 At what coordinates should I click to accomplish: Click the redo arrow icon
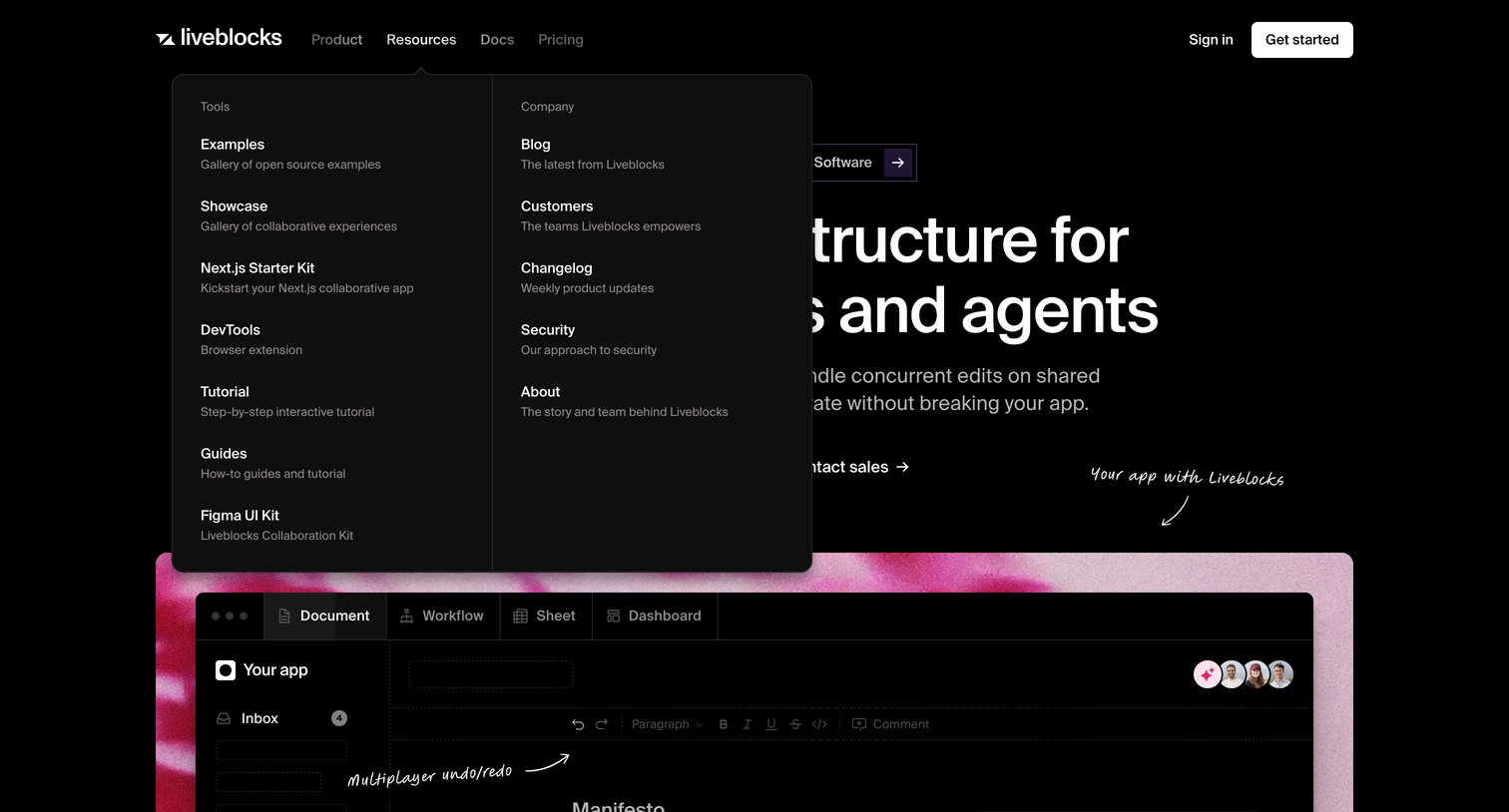(x=602, y=724)
